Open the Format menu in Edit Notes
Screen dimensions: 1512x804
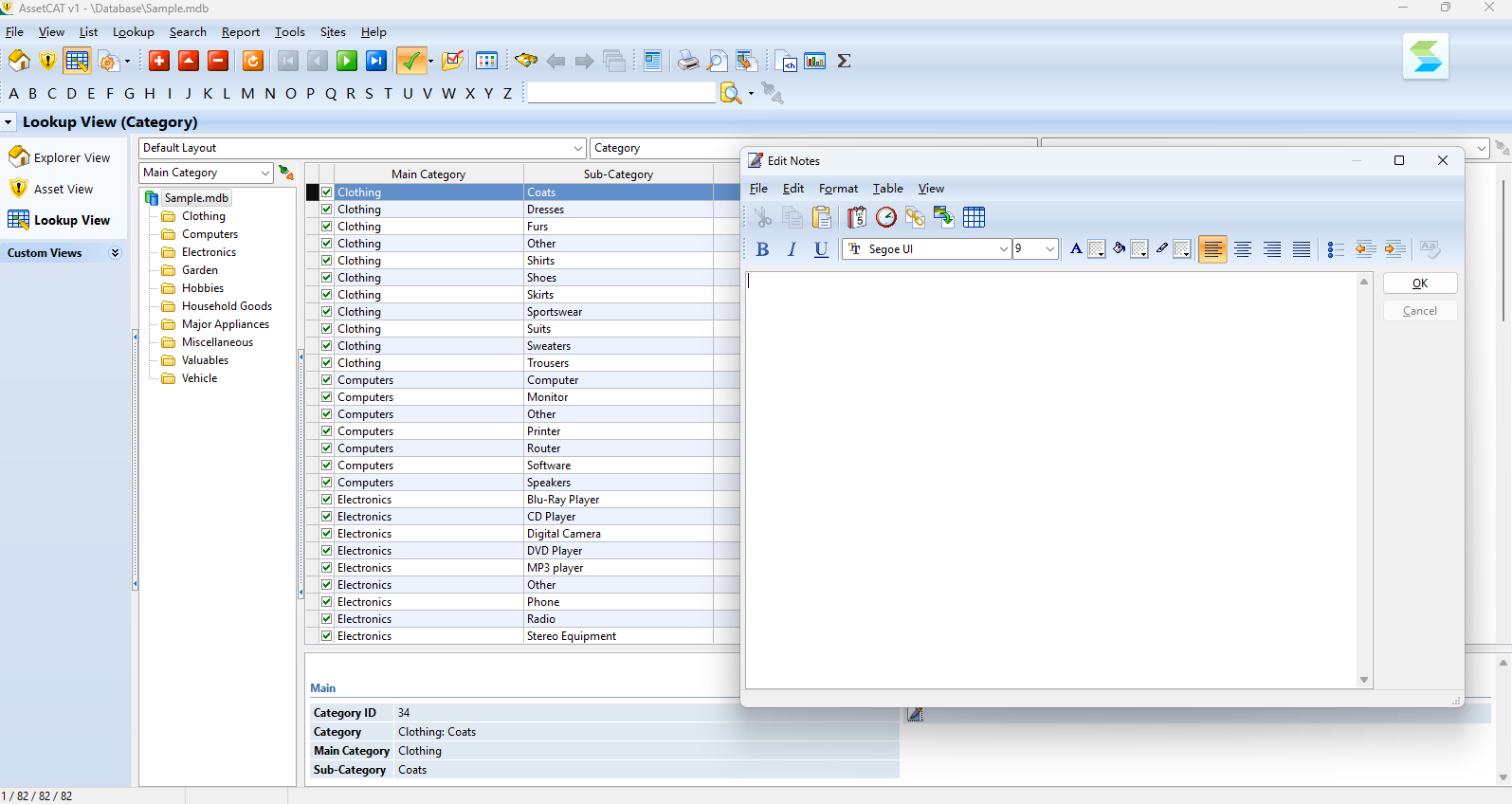point(838,189)
